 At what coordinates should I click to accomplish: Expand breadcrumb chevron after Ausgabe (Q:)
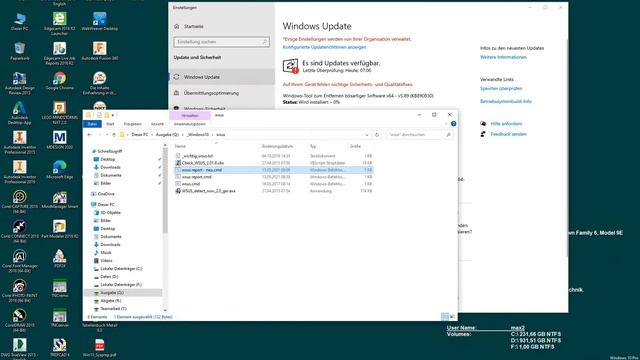[x=183, y=135]
